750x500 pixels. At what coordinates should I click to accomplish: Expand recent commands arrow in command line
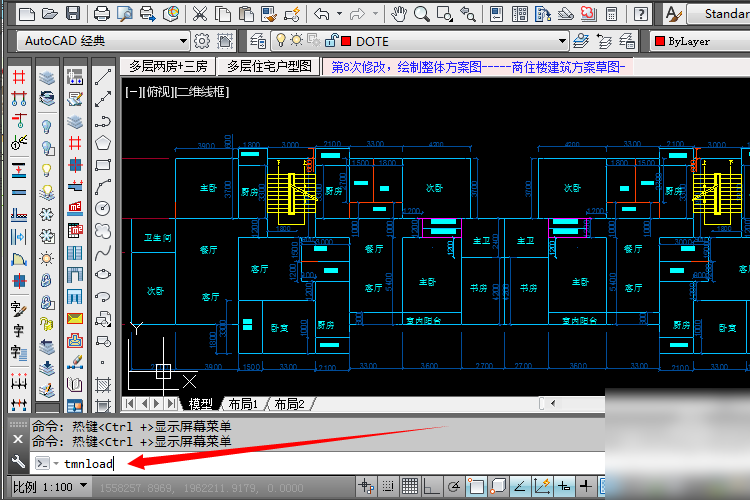[x=56, y=464]
